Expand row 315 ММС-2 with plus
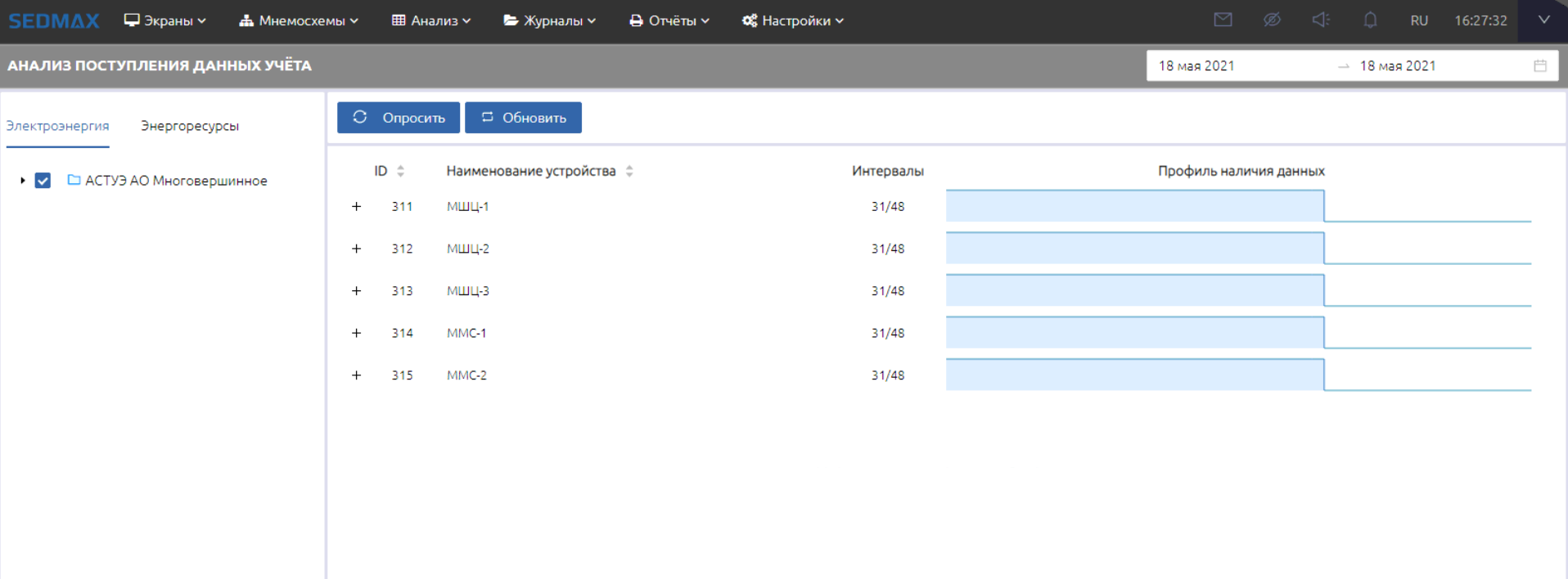 tap(356, 375)
